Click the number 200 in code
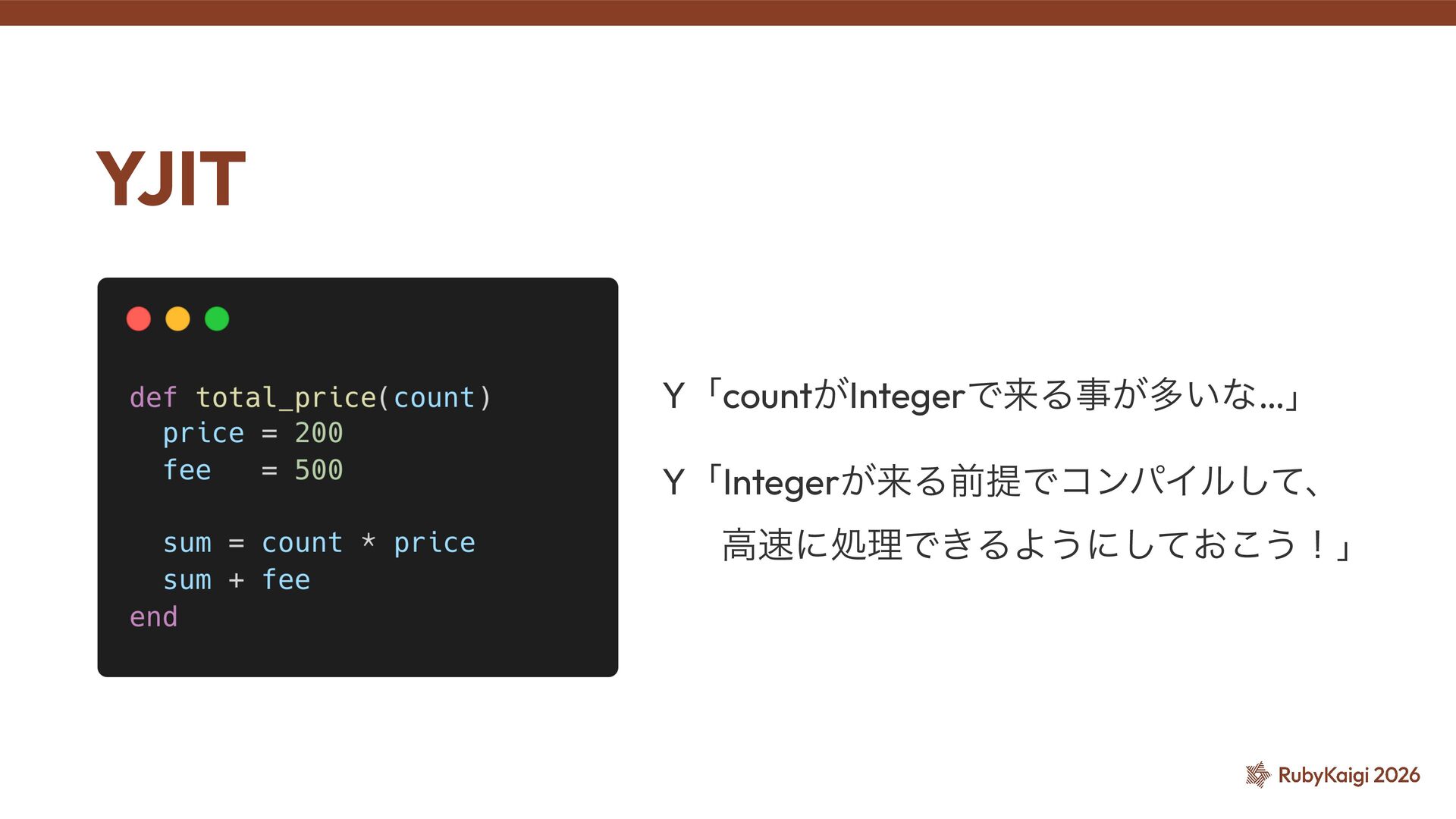Image resolution: width=1456 pixels, height=819 pixels. (x=318, y=433)
